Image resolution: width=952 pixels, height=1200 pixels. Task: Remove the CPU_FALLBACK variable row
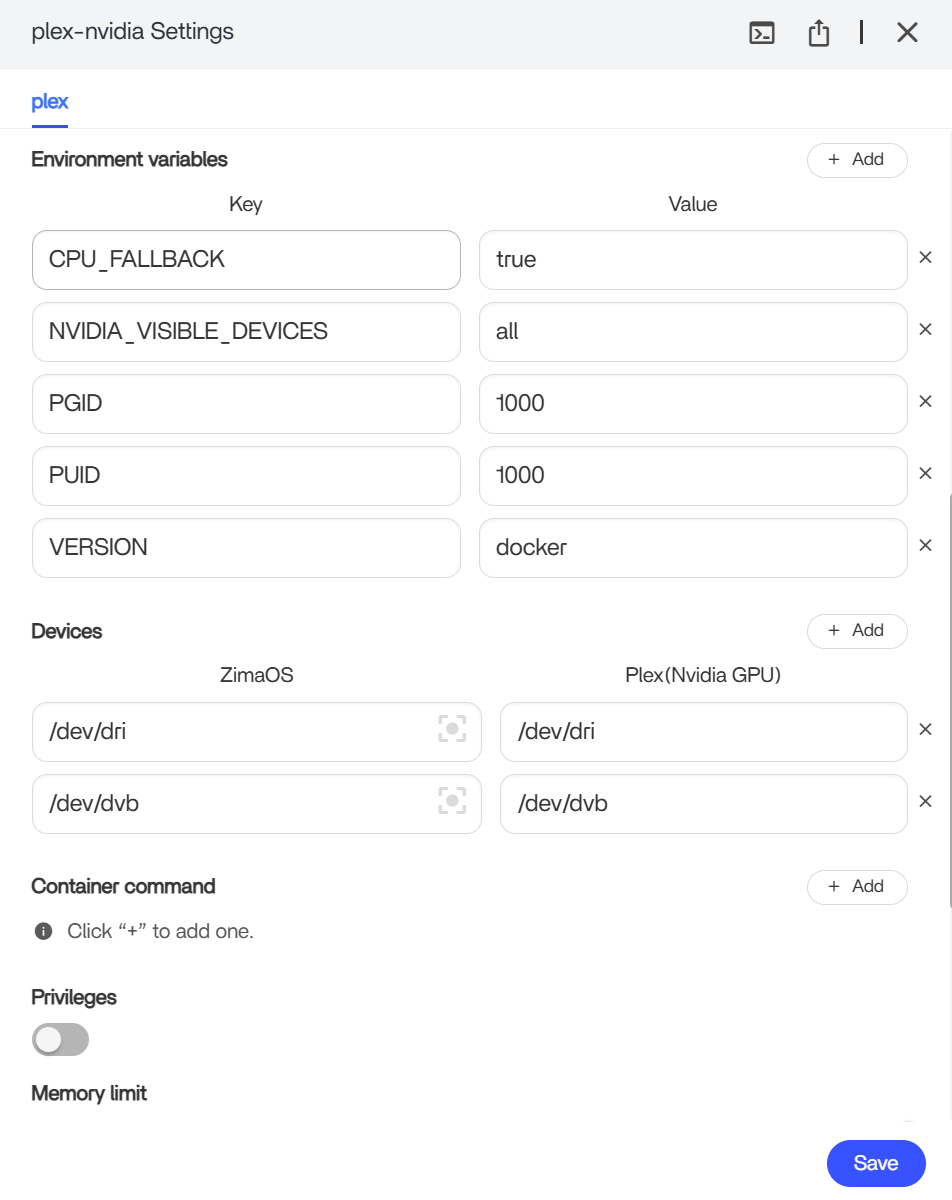click(925, 258)
